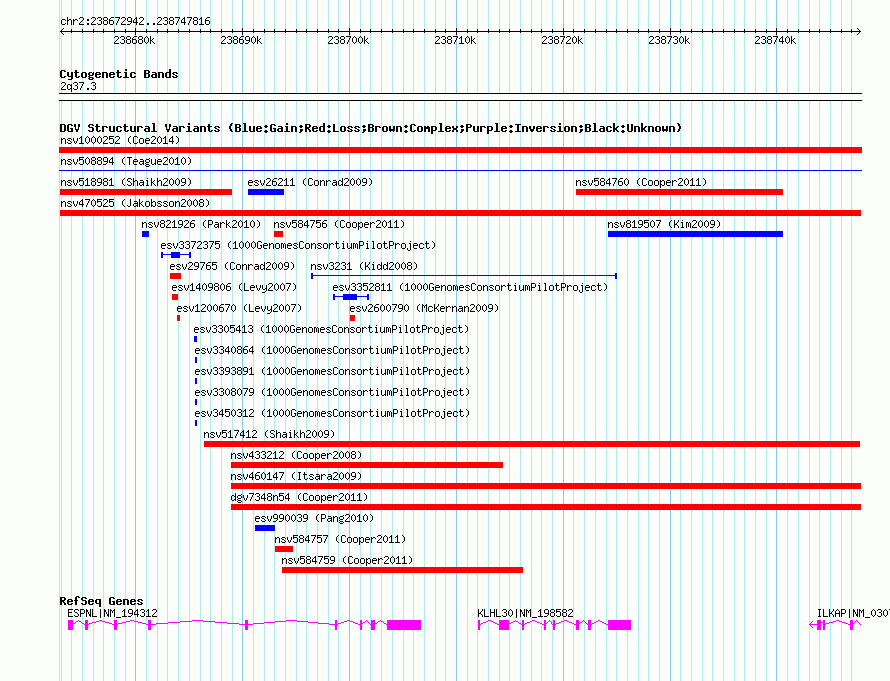This screenshot has height=681, width=890.
Task: Click the nsv584759 red loss bar
Action: coord(402,570)
